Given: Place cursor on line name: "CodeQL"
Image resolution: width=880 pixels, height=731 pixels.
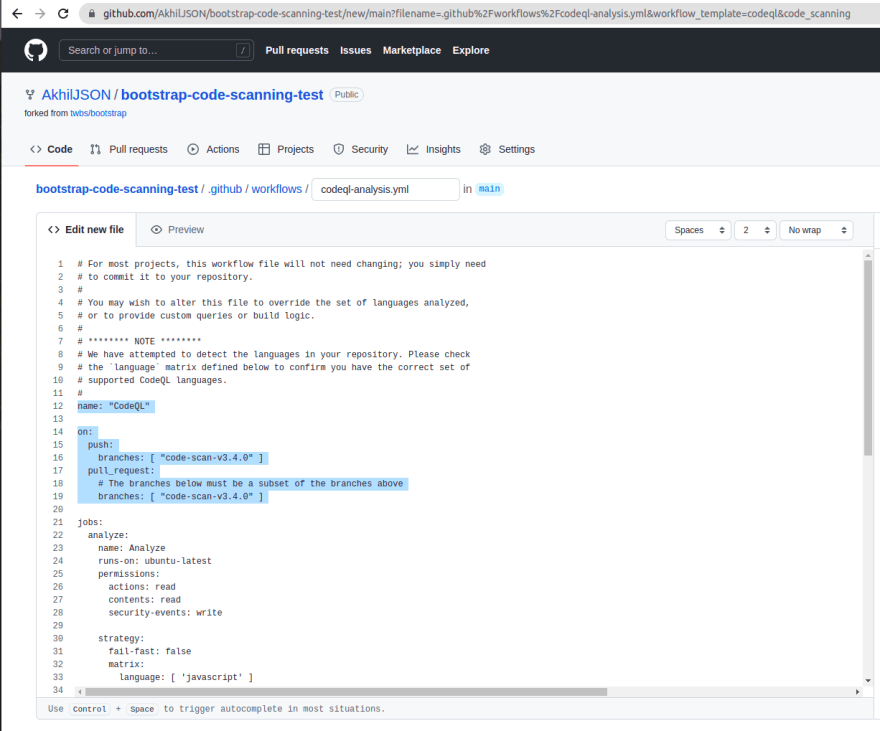Looking at the screenshot, I should point(114,406).
